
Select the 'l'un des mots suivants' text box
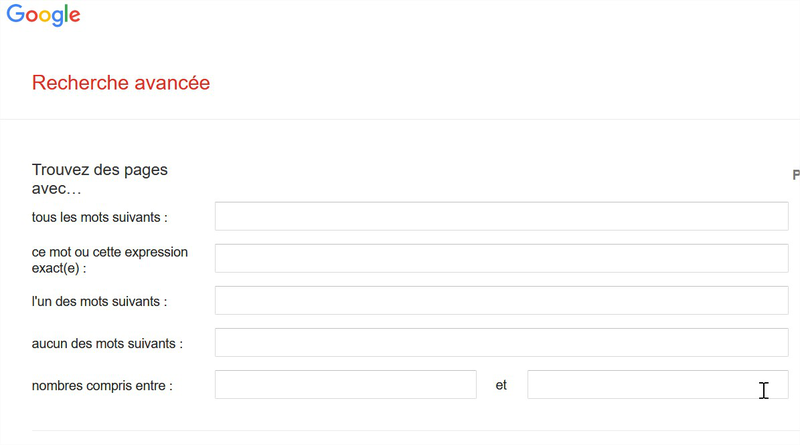click(501, 301)
